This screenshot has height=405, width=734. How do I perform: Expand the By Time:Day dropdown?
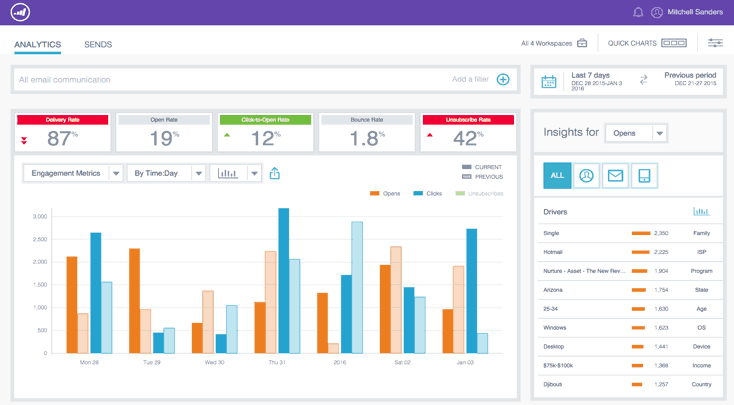166,173
